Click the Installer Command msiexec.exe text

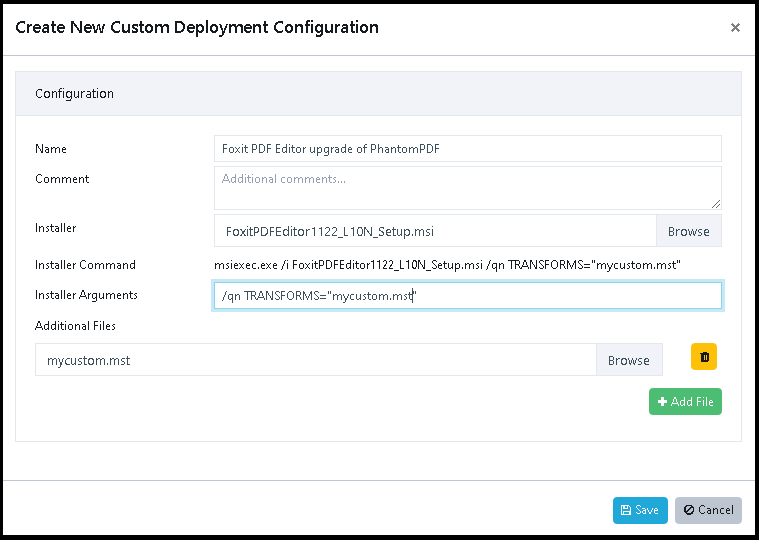tap(447, 265)
